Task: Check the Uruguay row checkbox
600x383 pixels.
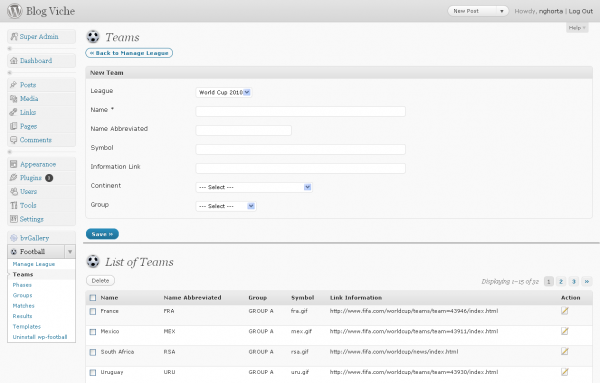Action: (93, 372)
